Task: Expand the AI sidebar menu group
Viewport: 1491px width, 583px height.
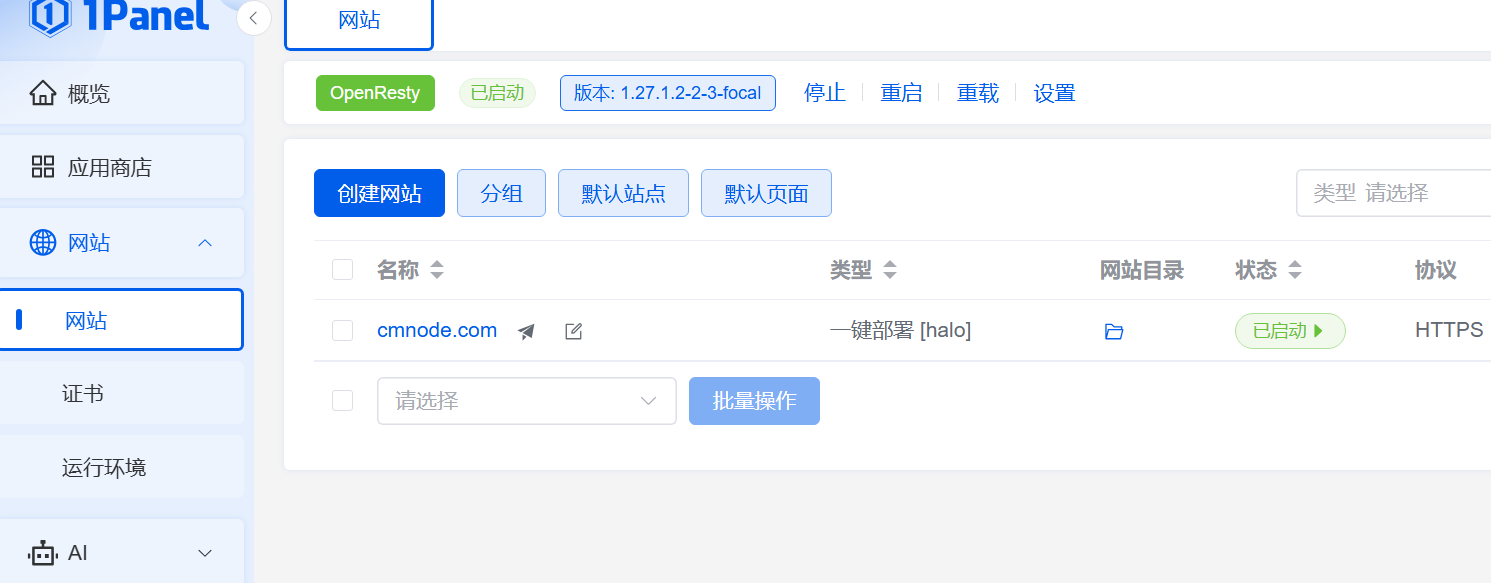Action: pyautogui.click(x=205, y=553)
